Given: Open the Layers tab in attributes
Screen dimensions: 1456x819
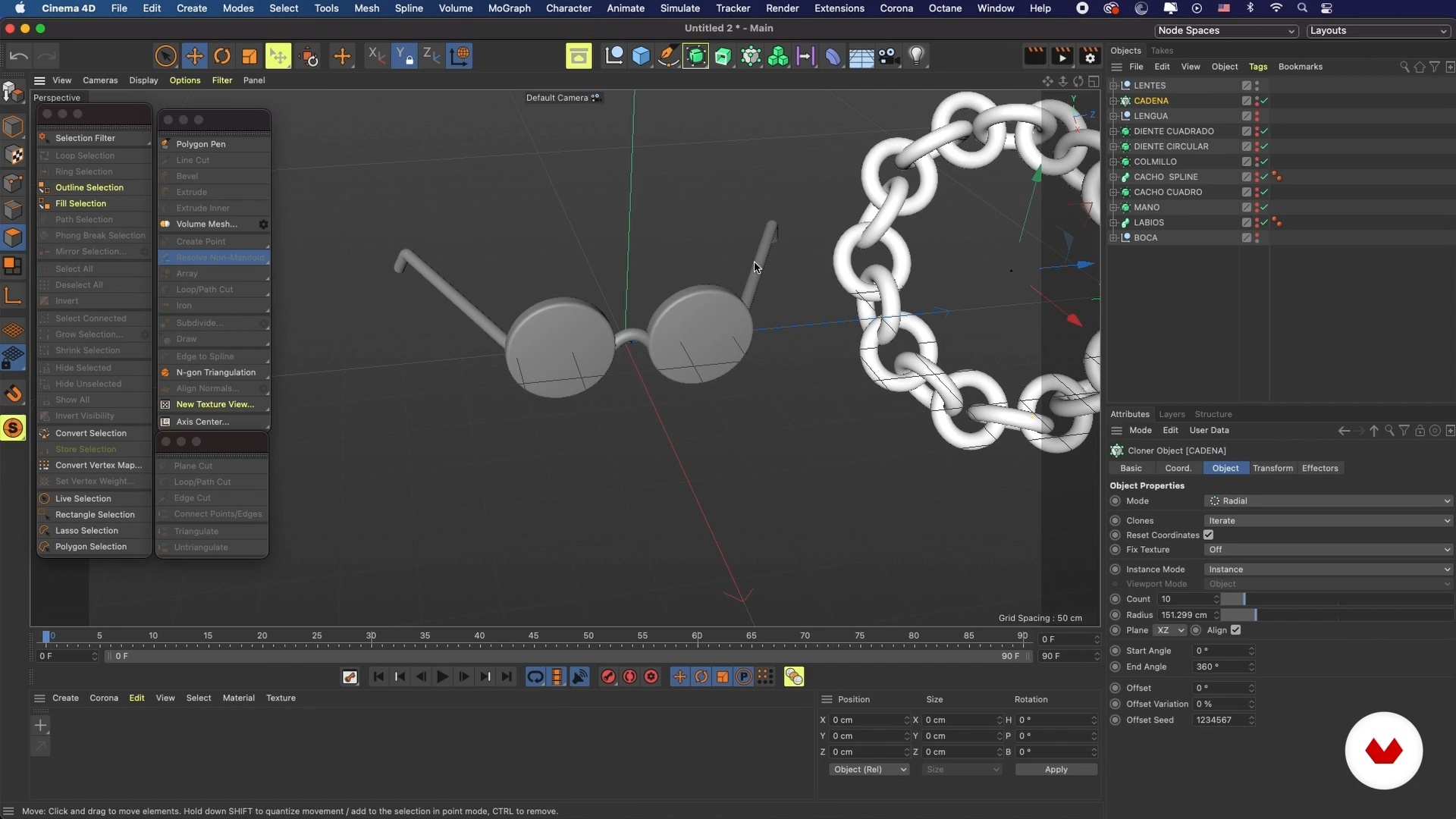Looking at the screenshot, I should pyautogui.click(x=1172, y=414).
